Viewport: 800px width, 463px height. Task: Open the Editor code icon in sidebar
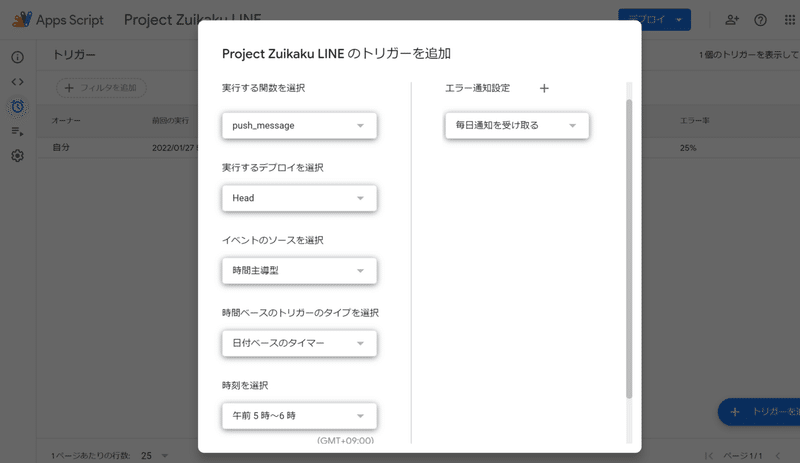pyautogui.click(x=17, y=82)
